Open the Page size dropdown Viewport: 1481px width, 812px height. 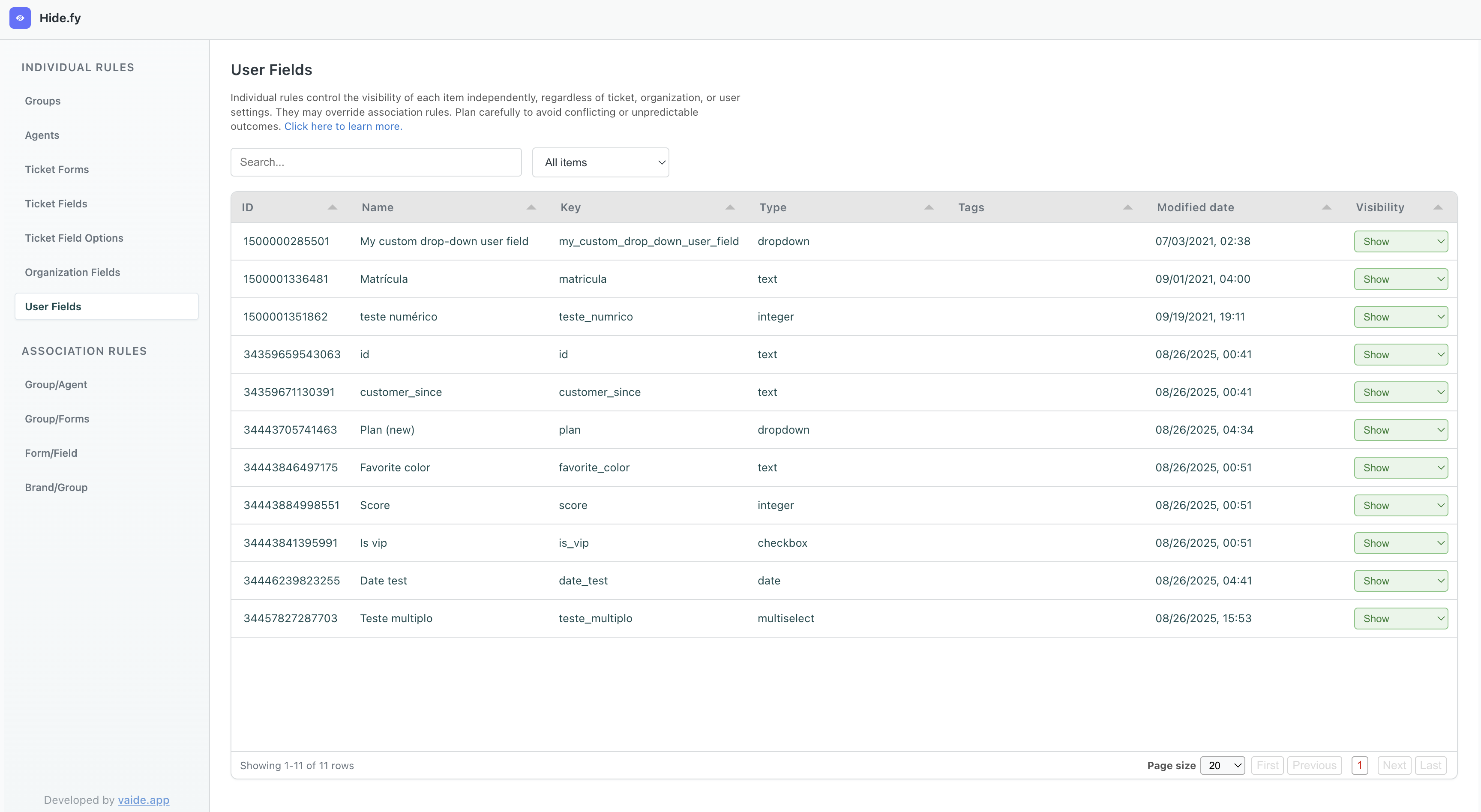tap(1222, 765)
